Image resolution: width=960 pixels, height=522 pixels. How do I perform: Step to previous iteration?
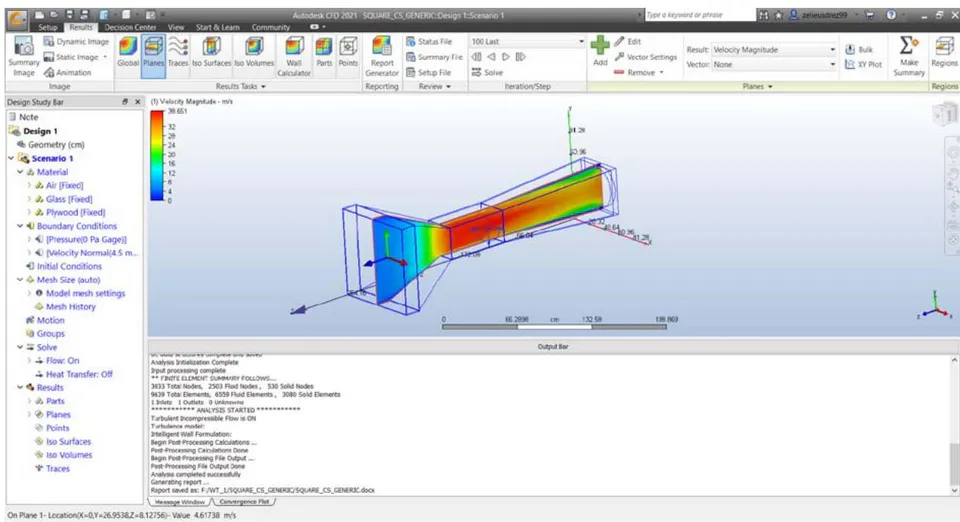[491, 57]
